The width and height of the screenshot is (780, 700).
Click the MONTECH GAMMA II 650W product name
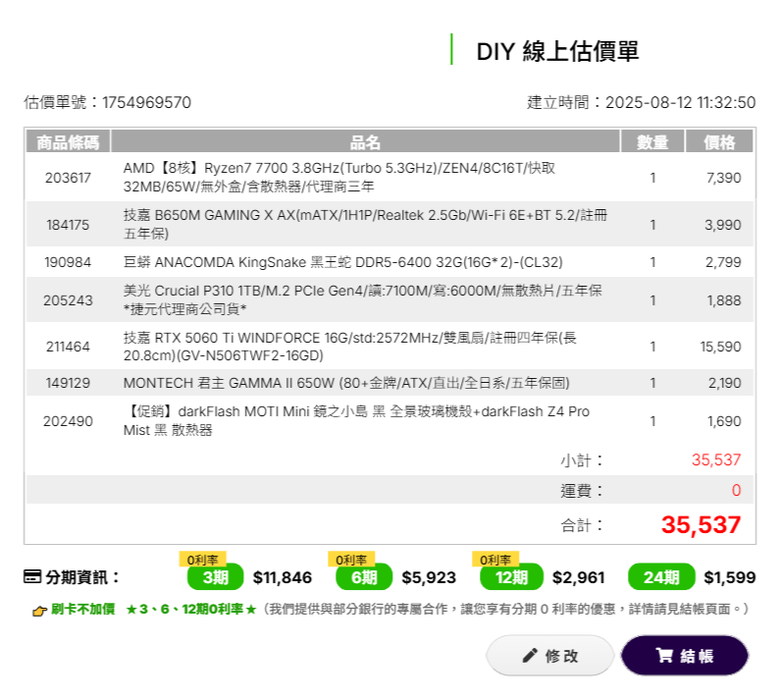[x=346, y=383]
